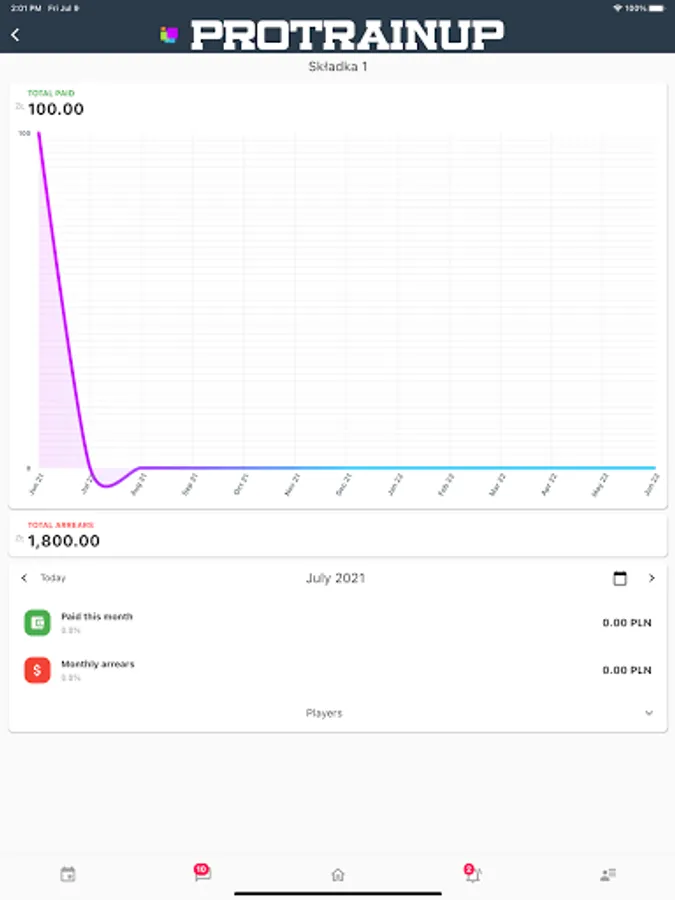Jump to Today
The image size is (675, 900).
53,578
